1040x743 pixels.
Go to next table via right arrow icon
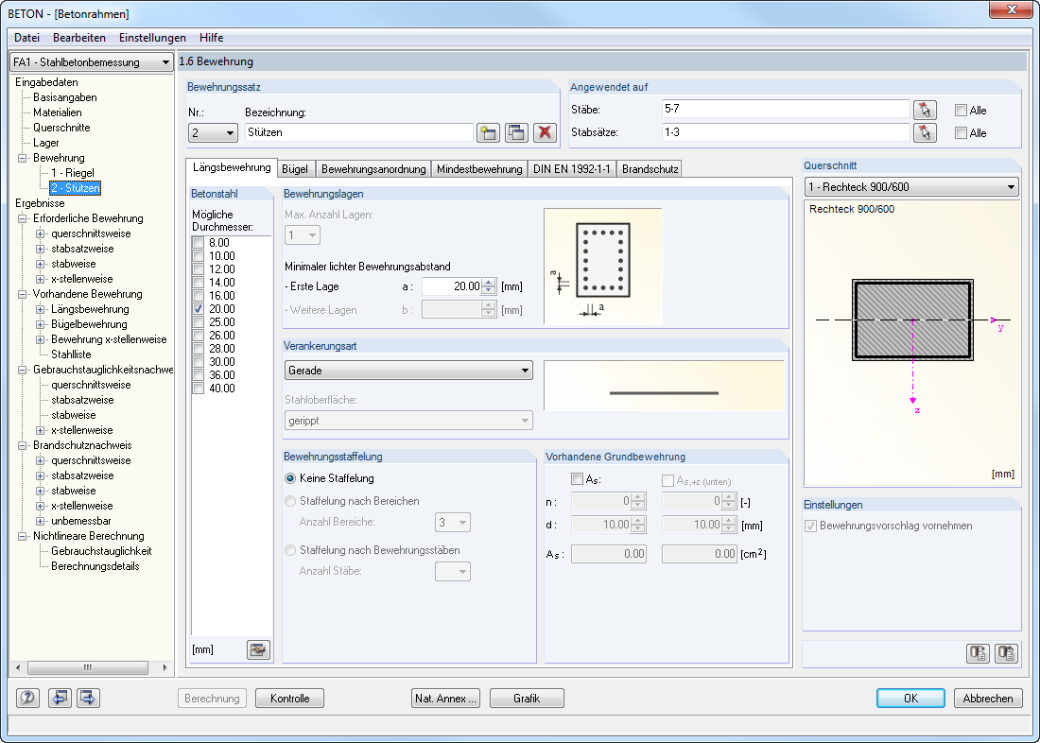(x=88, y=698)
